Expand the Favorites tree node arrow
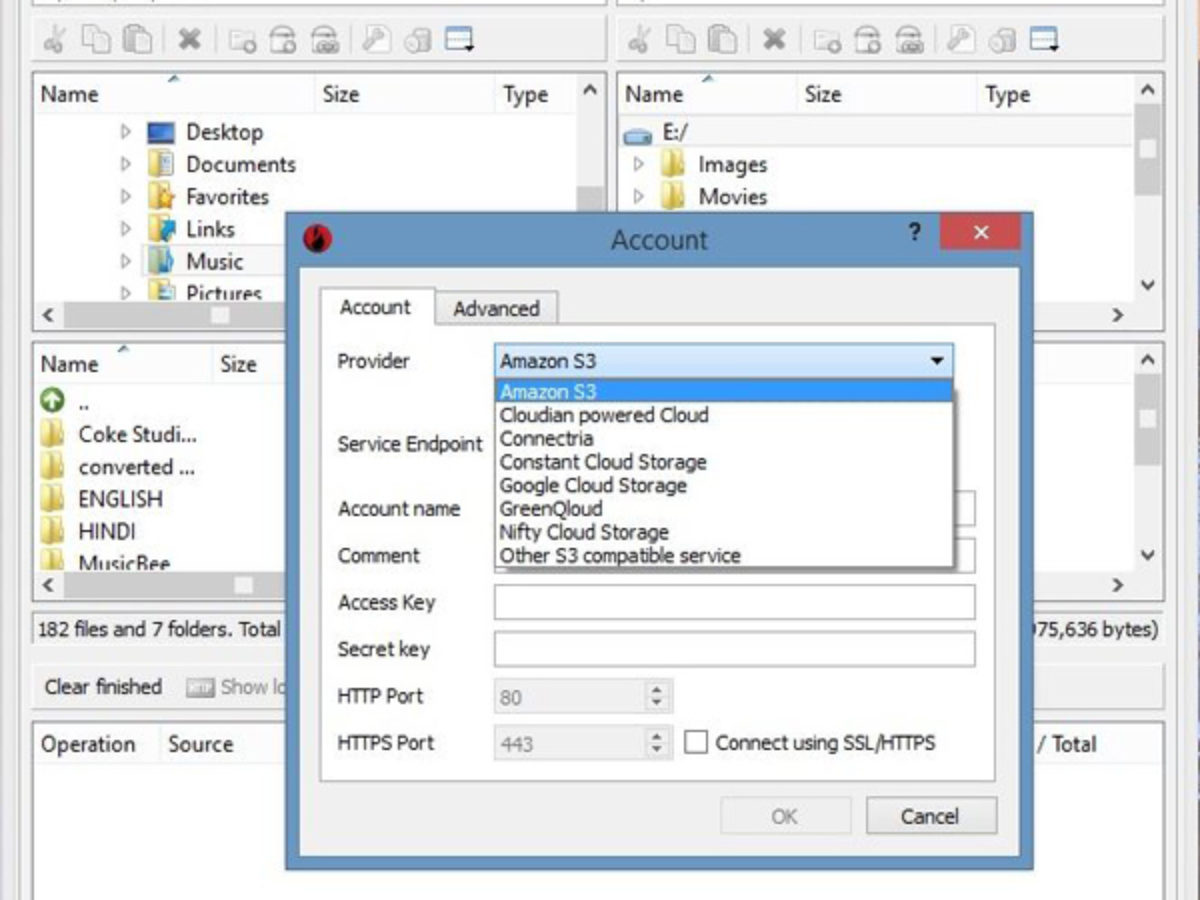Image resolution: width=1200 pixels, height=900 pixels. tap(126, 196)
